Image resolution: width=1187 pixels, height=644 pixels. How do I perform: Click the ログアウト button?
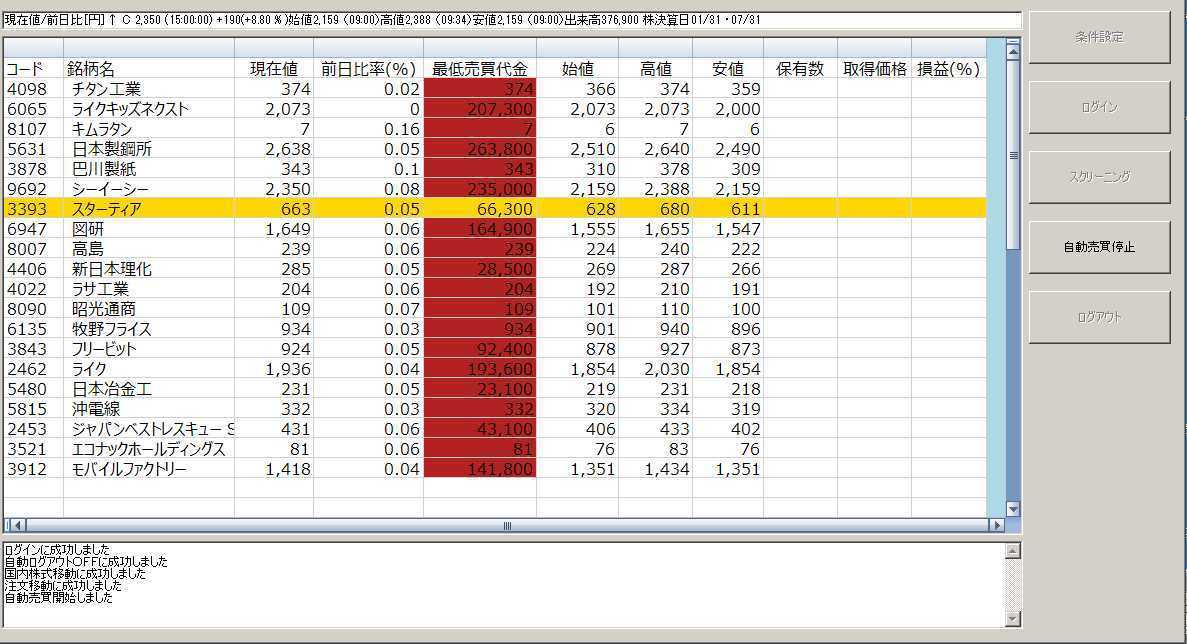[1099, 317]
